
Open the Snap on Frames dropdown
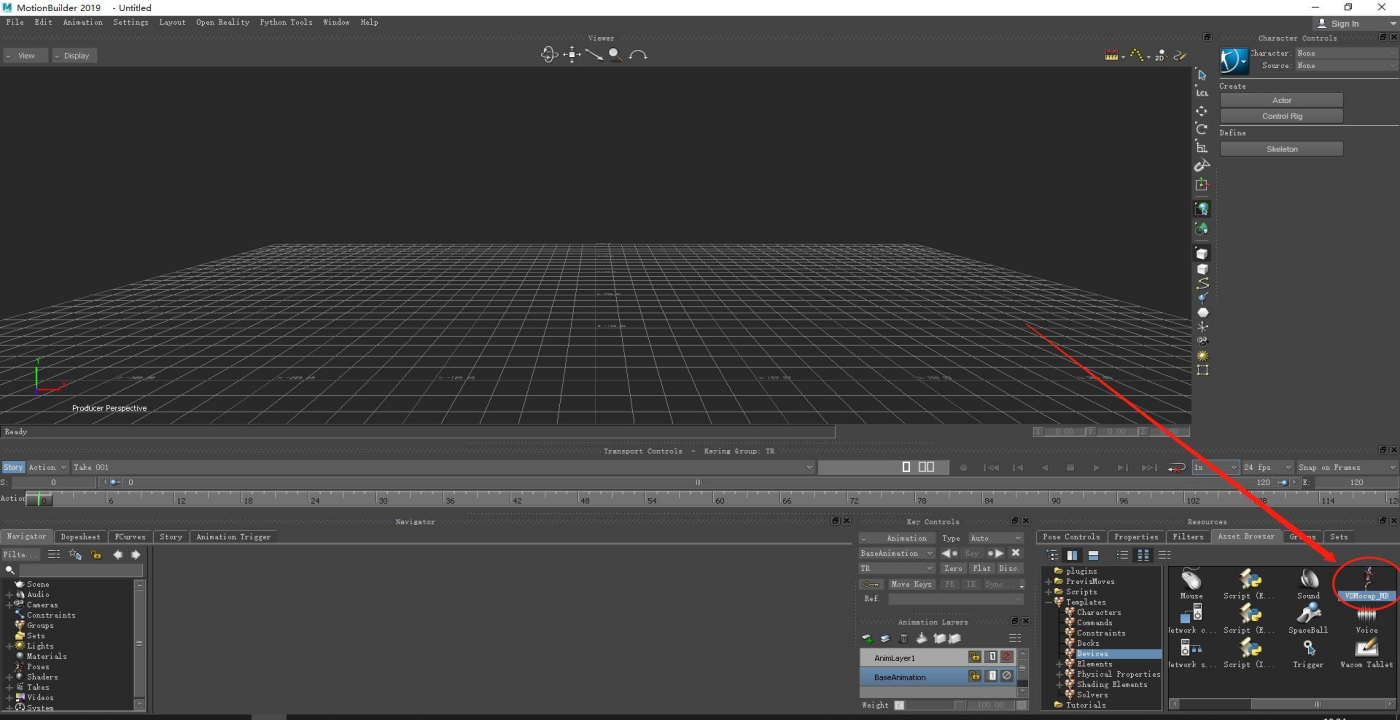point(1346,467)
